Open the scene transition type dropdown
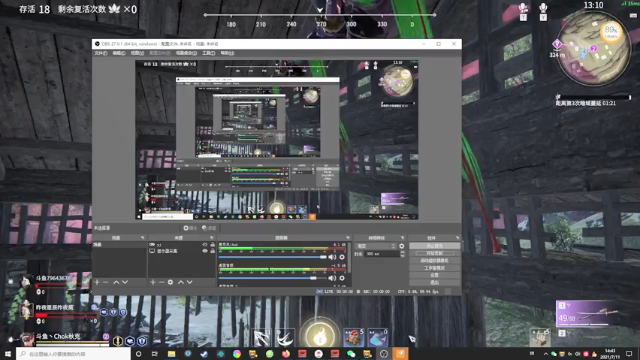640x360 pixels. pos(376,246)
